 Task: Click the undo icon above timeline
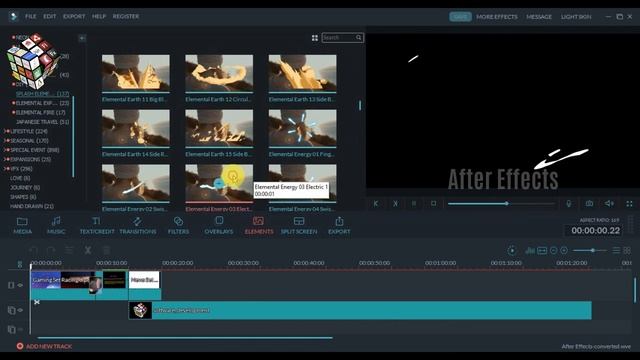point(33,250)
